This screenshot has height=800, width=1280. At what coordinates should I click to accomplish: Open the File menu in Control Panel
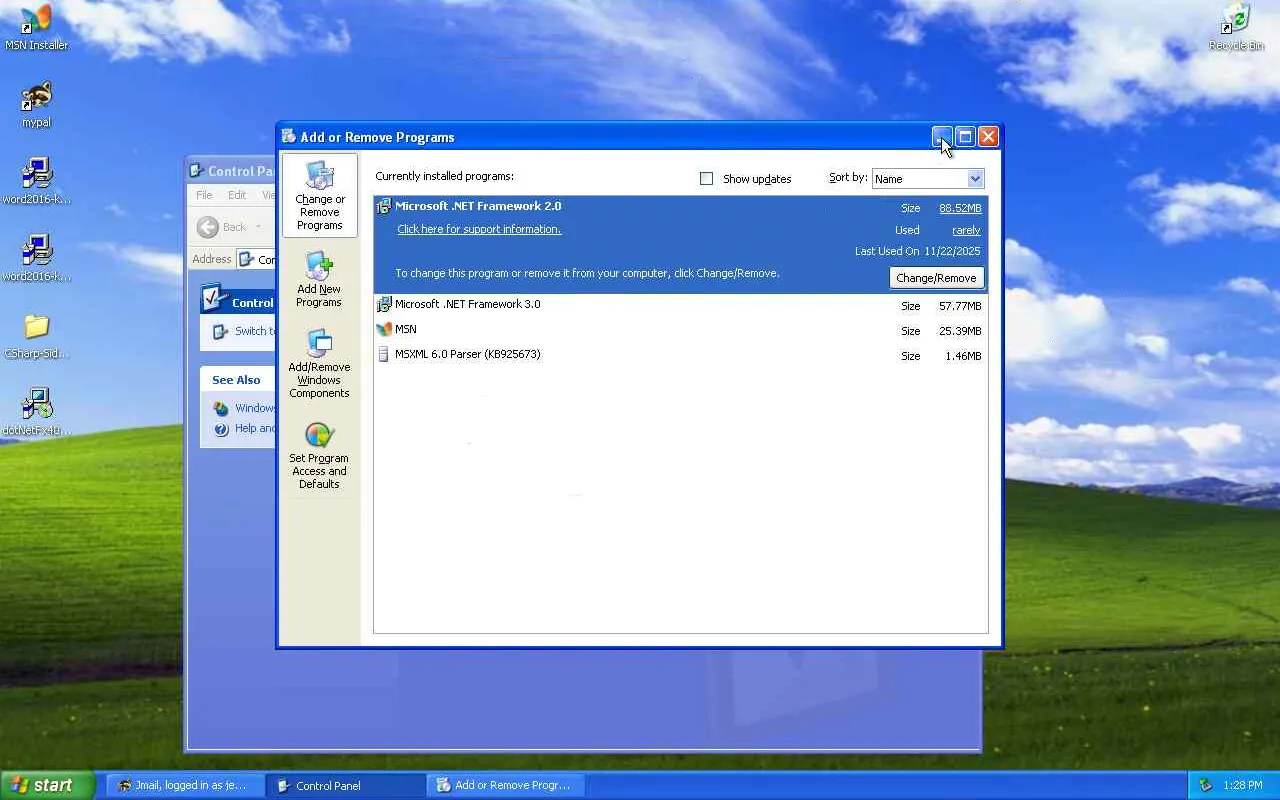point(204,195)
